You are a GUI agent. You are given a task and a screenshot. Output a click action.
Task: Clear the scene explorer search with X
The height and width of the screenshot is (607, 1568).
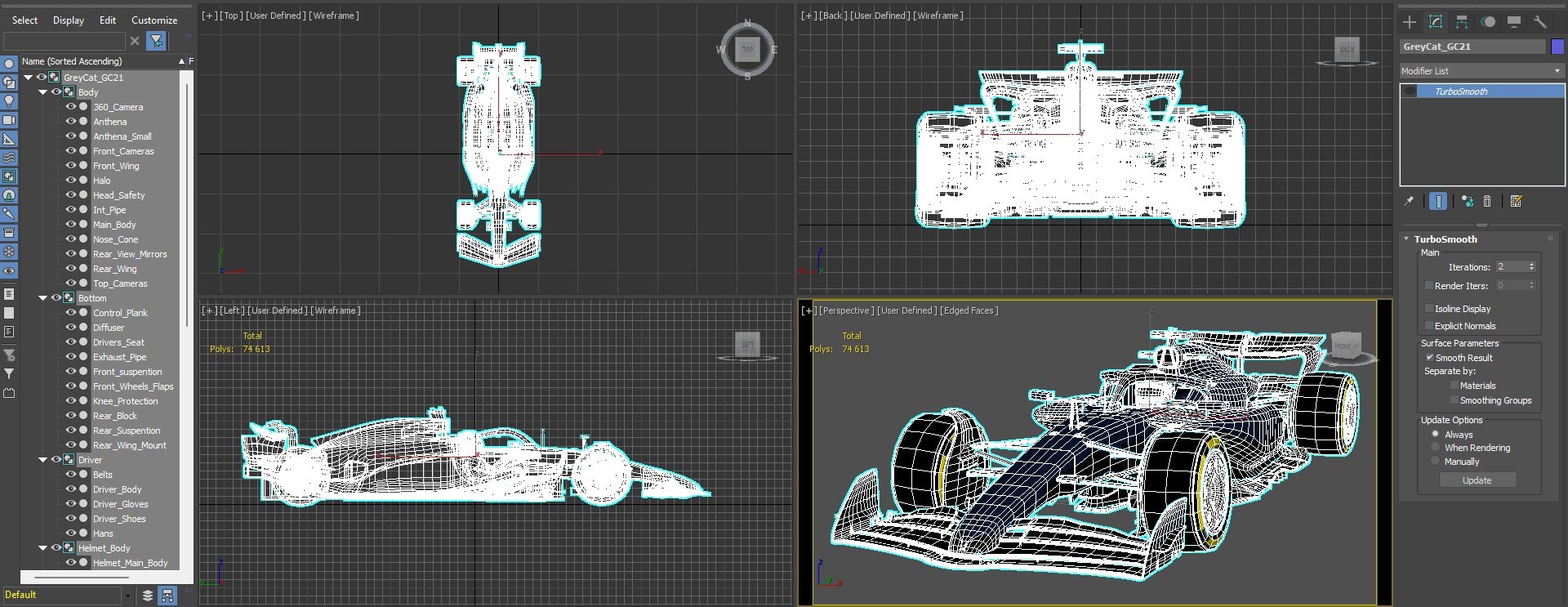135,41
